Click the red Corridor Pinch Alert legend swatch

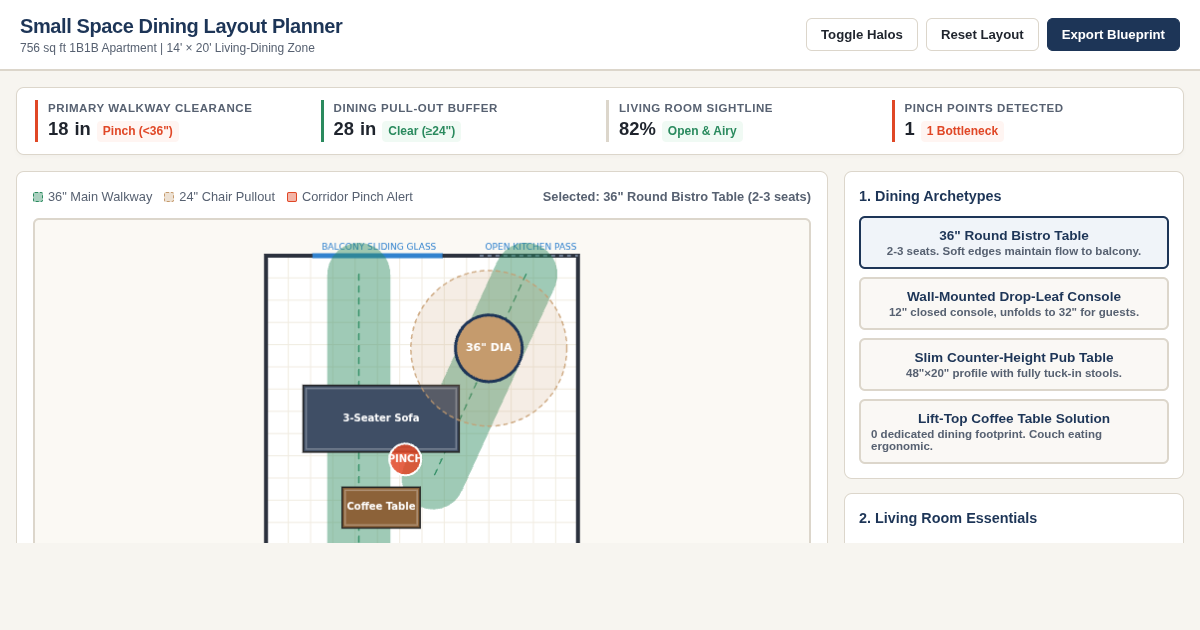[292, 197]
